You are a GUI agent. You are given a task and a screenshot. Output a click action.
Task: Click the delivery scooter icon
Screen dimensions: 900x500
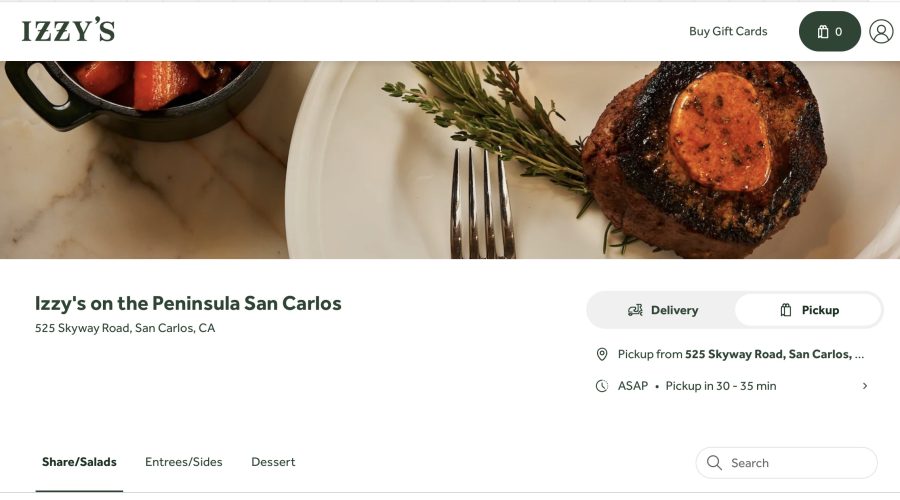coord(635,310)
